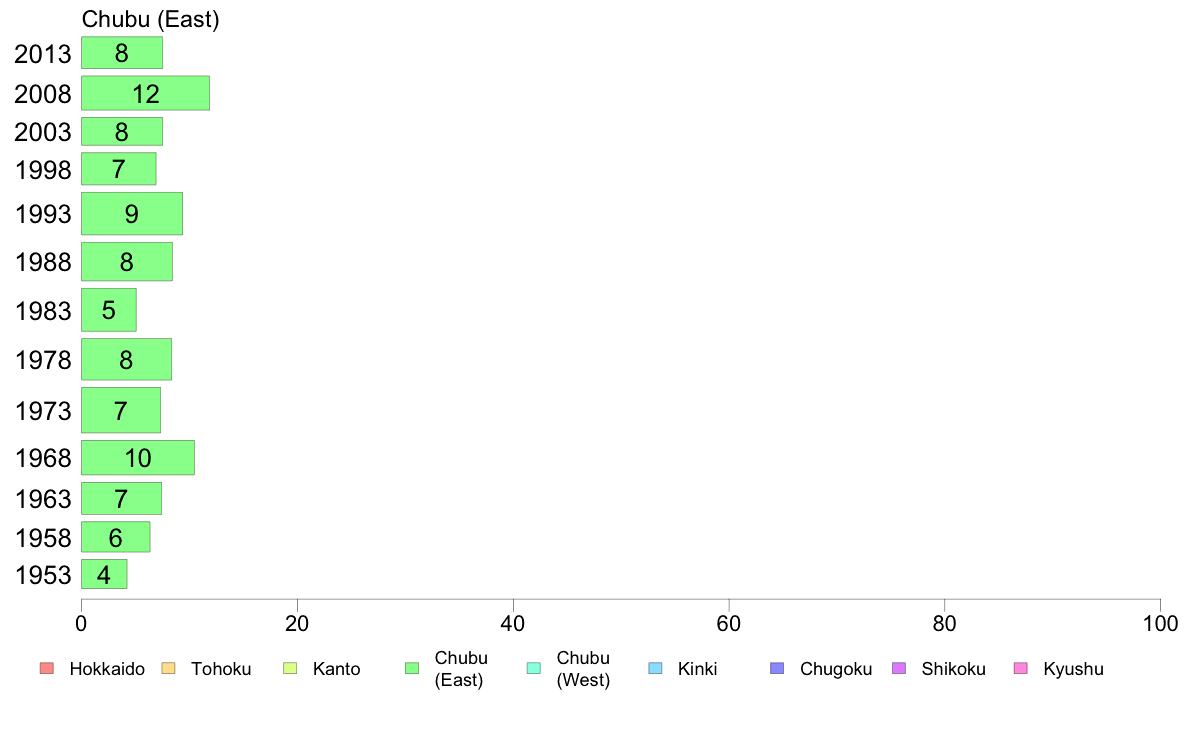
Task: Select the 2008 bar showing 12
Action: [x=145, y=93]
